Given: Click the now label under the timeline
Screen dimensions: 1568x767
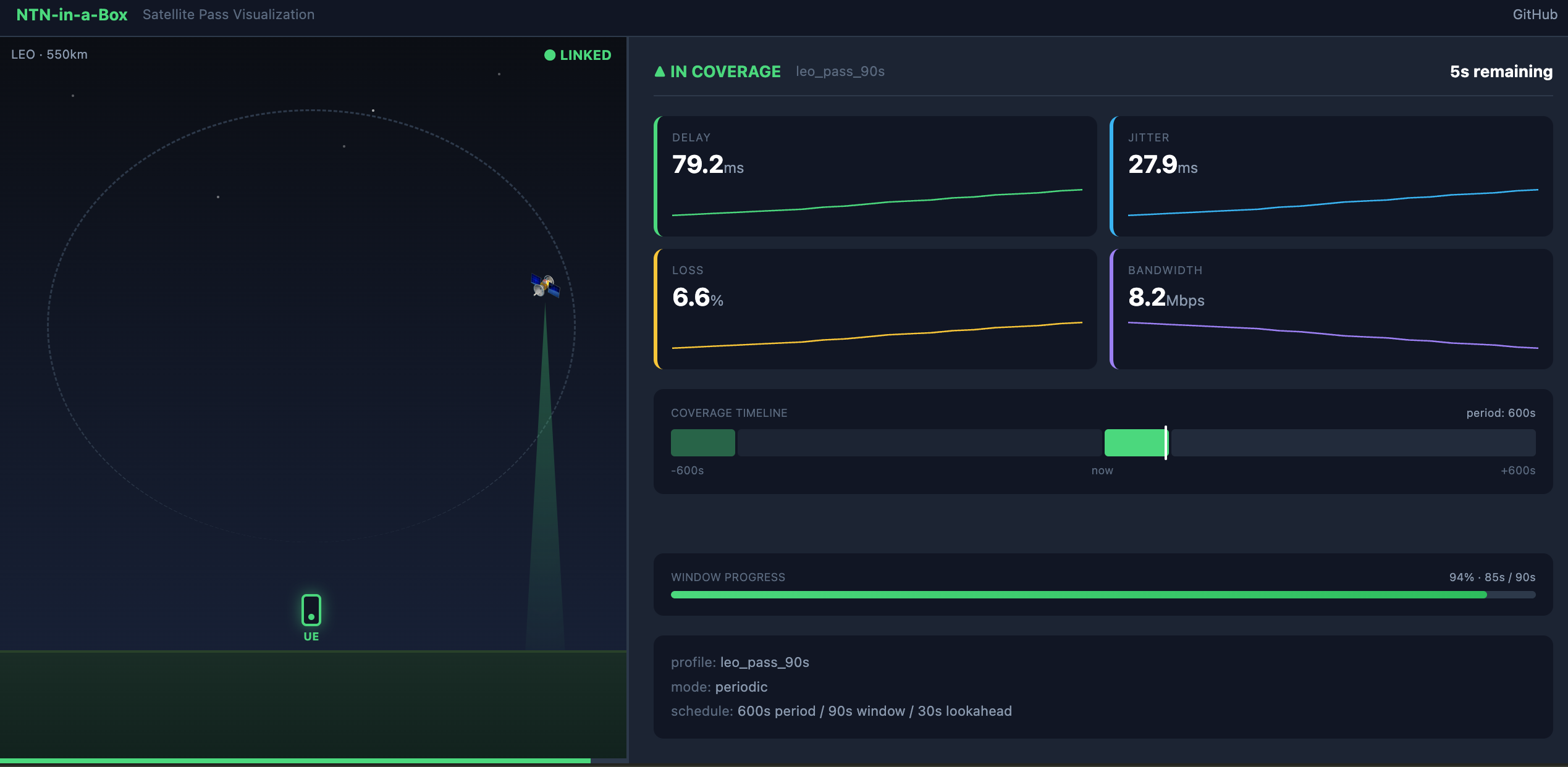Looking at the screenshot, I should tap(1102, 470).
